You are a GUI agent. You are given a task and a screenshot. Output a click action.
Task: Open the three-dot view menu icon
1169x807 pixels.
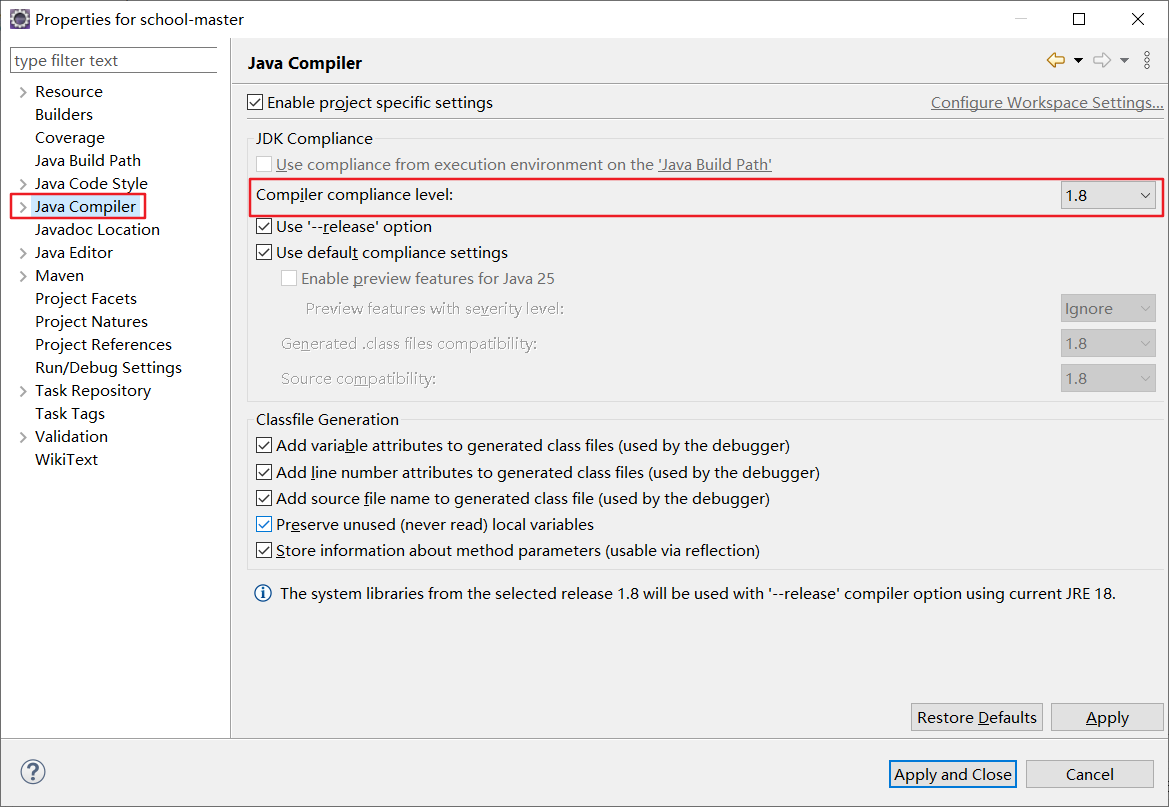point(1147,61)
